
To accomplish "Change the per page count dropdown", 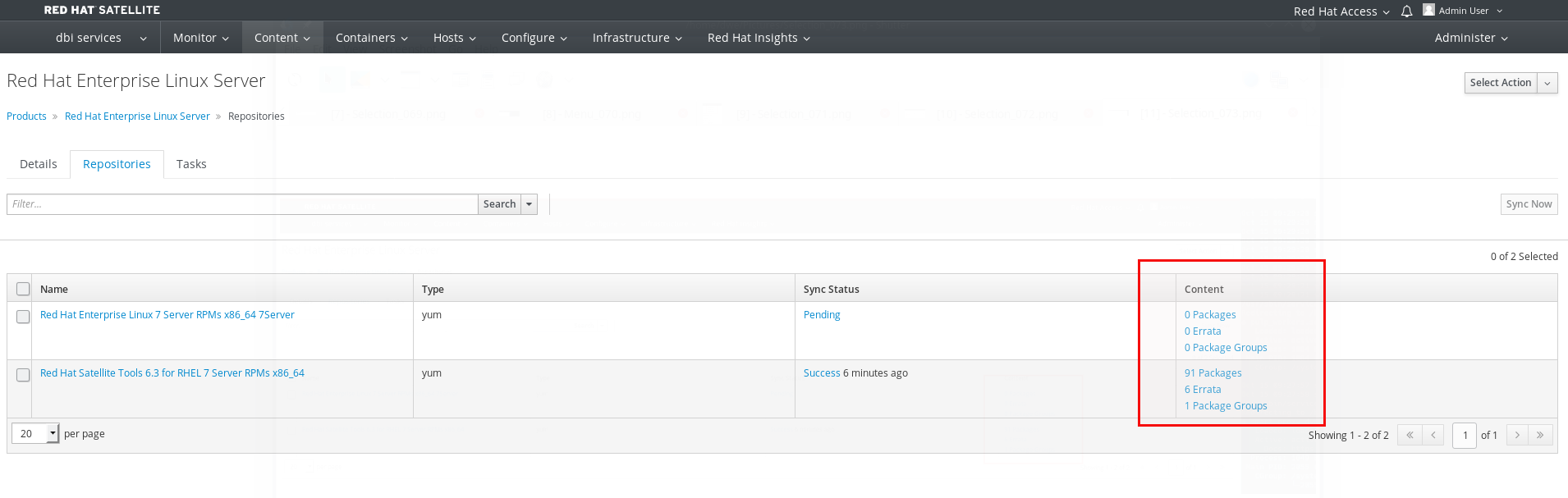I will tap(35, 433).
